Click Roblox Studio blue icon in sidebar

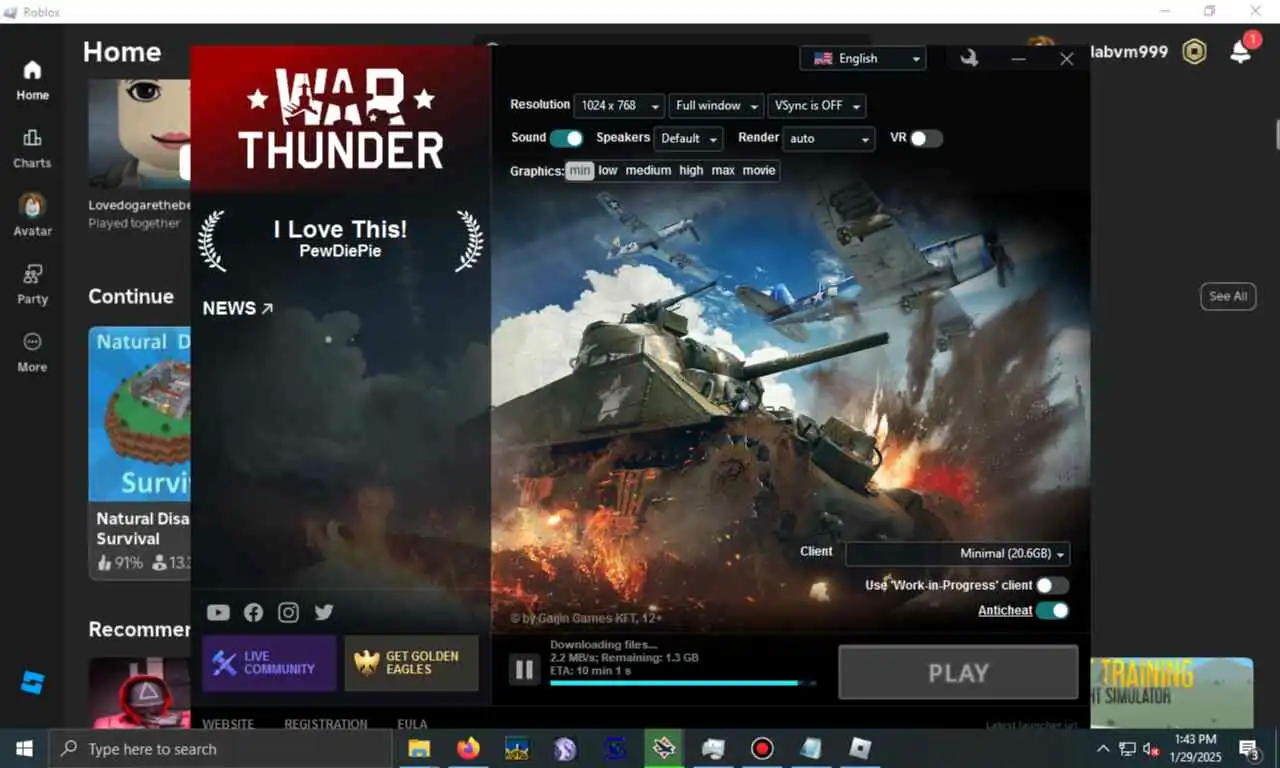(x=32, y=683)
